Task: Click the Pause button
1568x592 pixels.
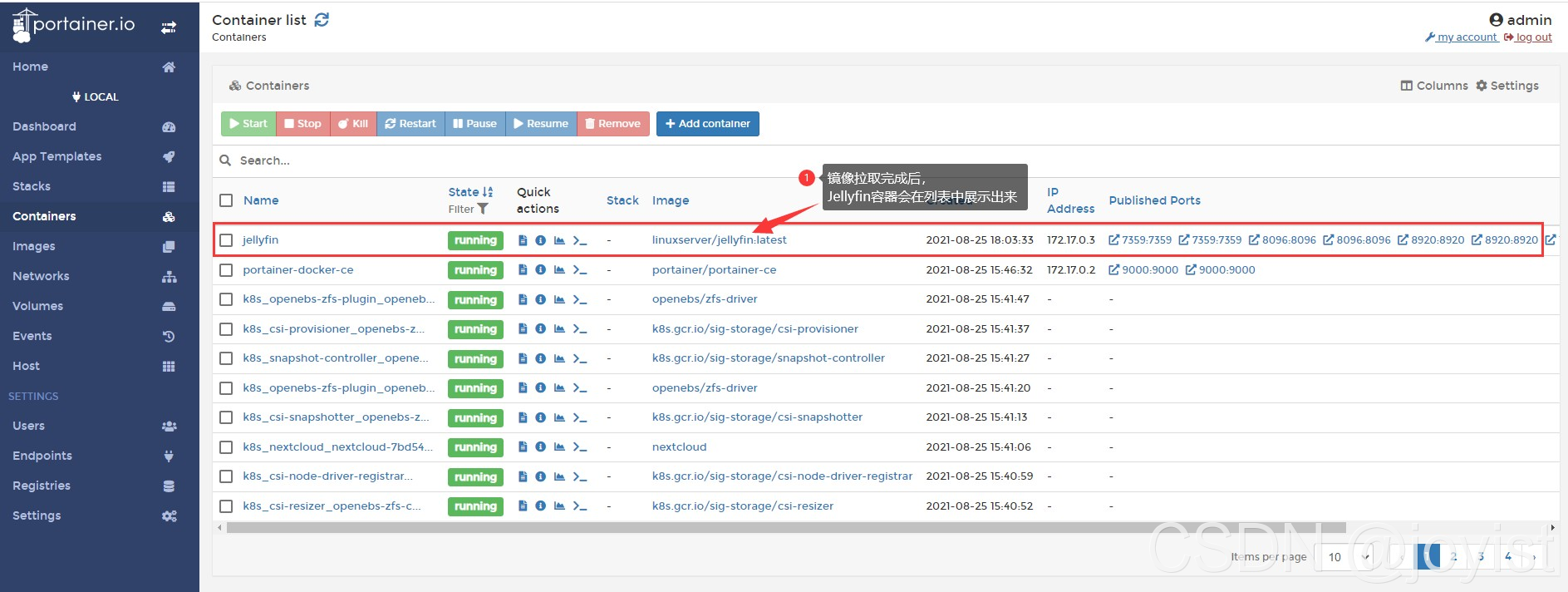Action: [x=474, y=124]
